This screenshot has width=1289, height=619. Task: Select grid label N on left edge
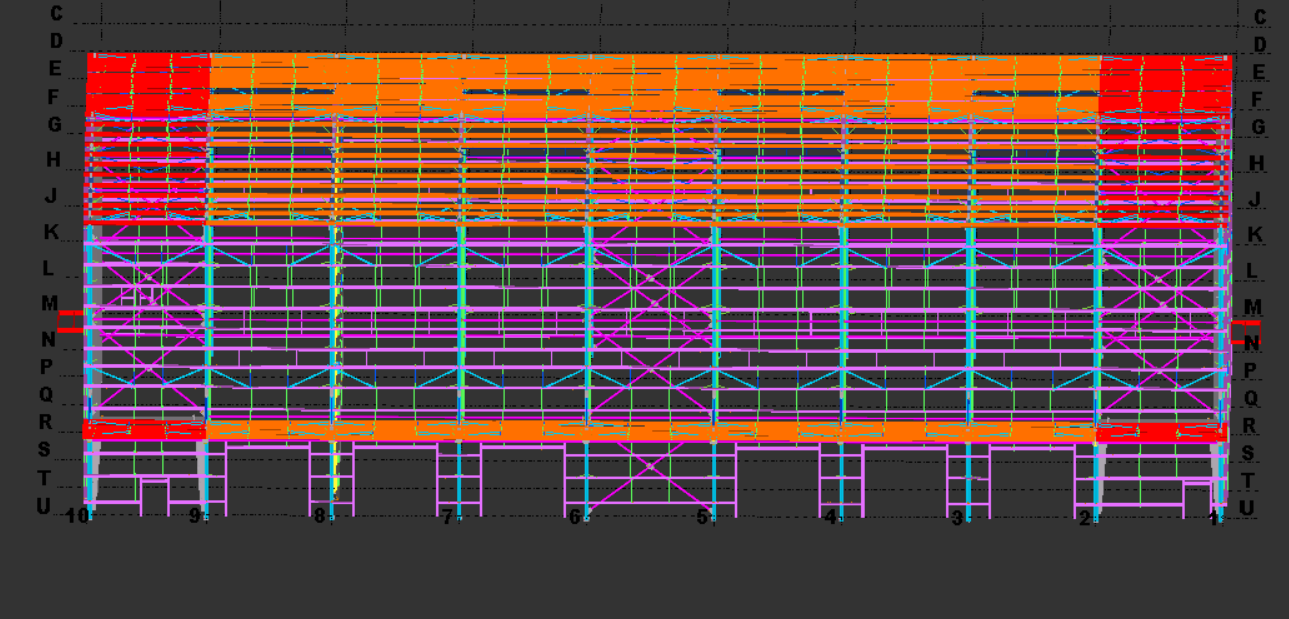tap(48, 339)
